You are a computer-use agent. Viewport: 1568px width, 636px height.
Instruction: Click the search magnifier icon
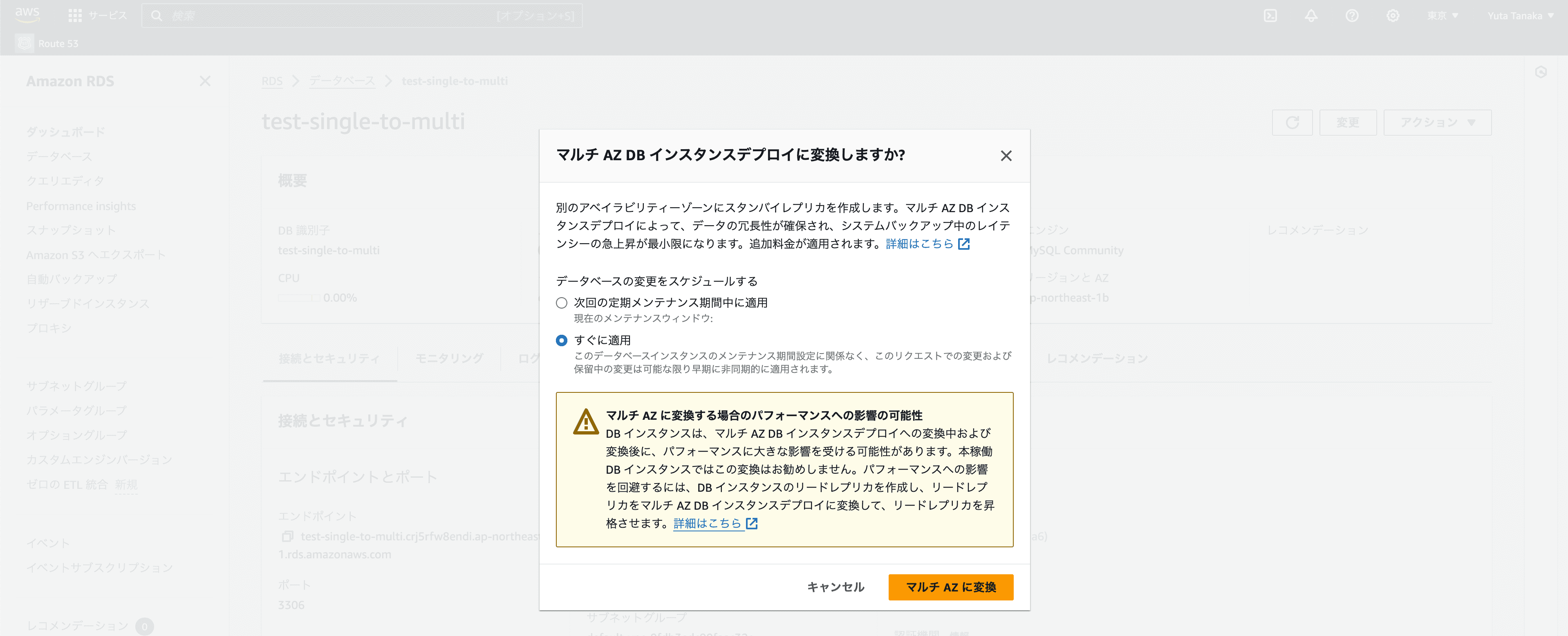157,16
